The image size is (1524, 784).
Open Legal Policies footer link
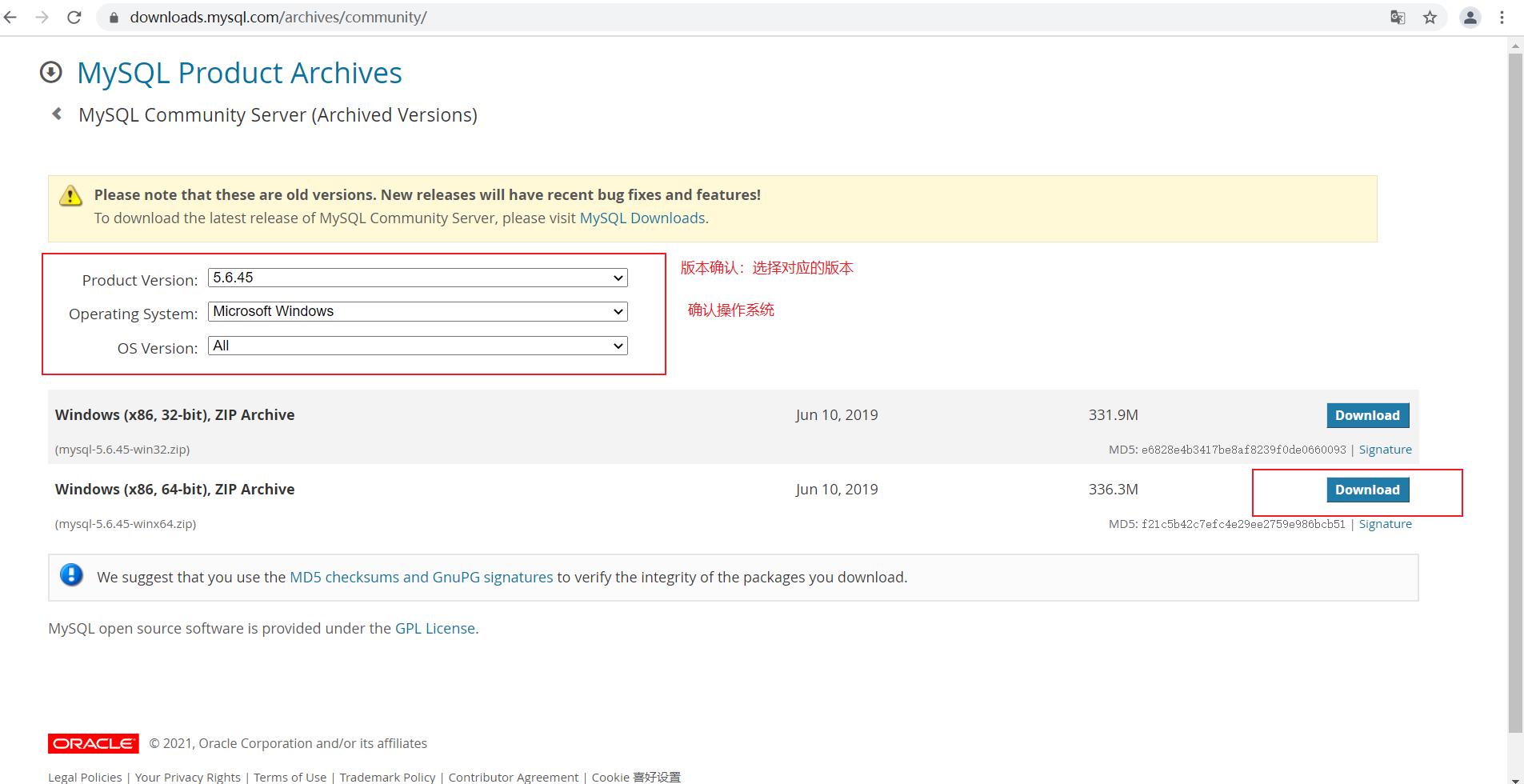coord(85,777)
